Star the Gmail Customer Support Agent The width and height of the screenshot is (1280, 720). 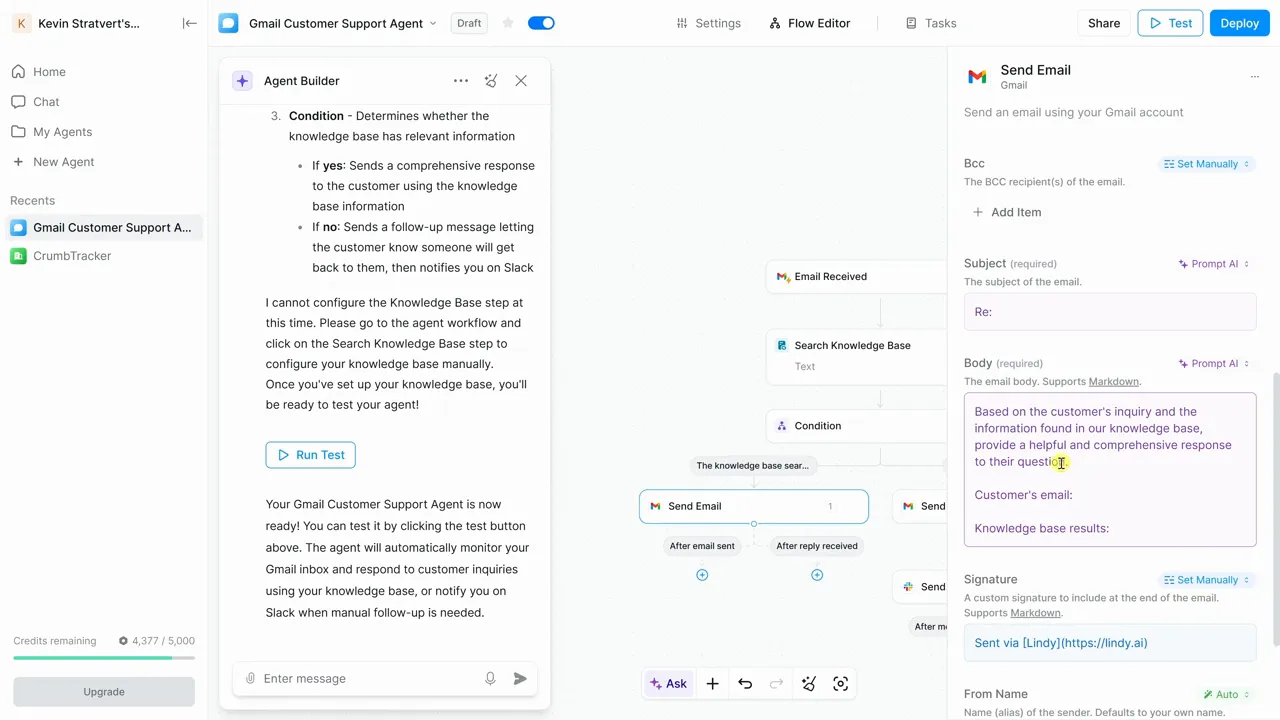pos(508,23)
